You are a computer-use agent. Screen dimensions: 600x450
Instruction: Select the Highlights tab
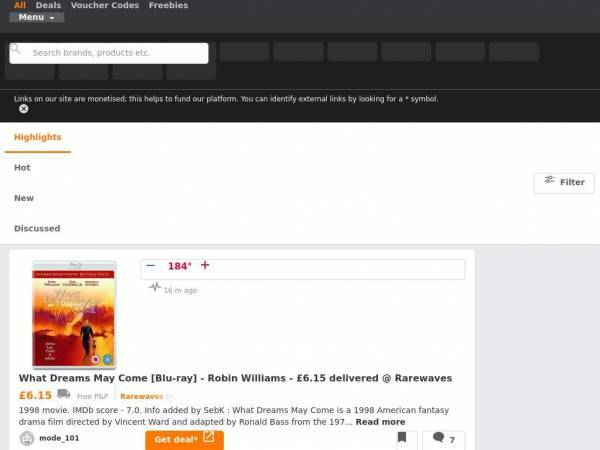38,137
